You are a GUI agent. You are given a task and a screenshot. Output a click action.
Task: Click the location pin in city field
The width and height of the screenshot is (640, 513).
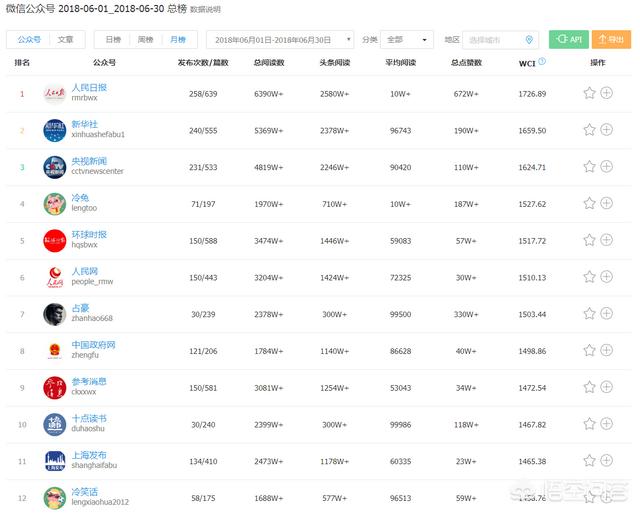coord(529,40)
